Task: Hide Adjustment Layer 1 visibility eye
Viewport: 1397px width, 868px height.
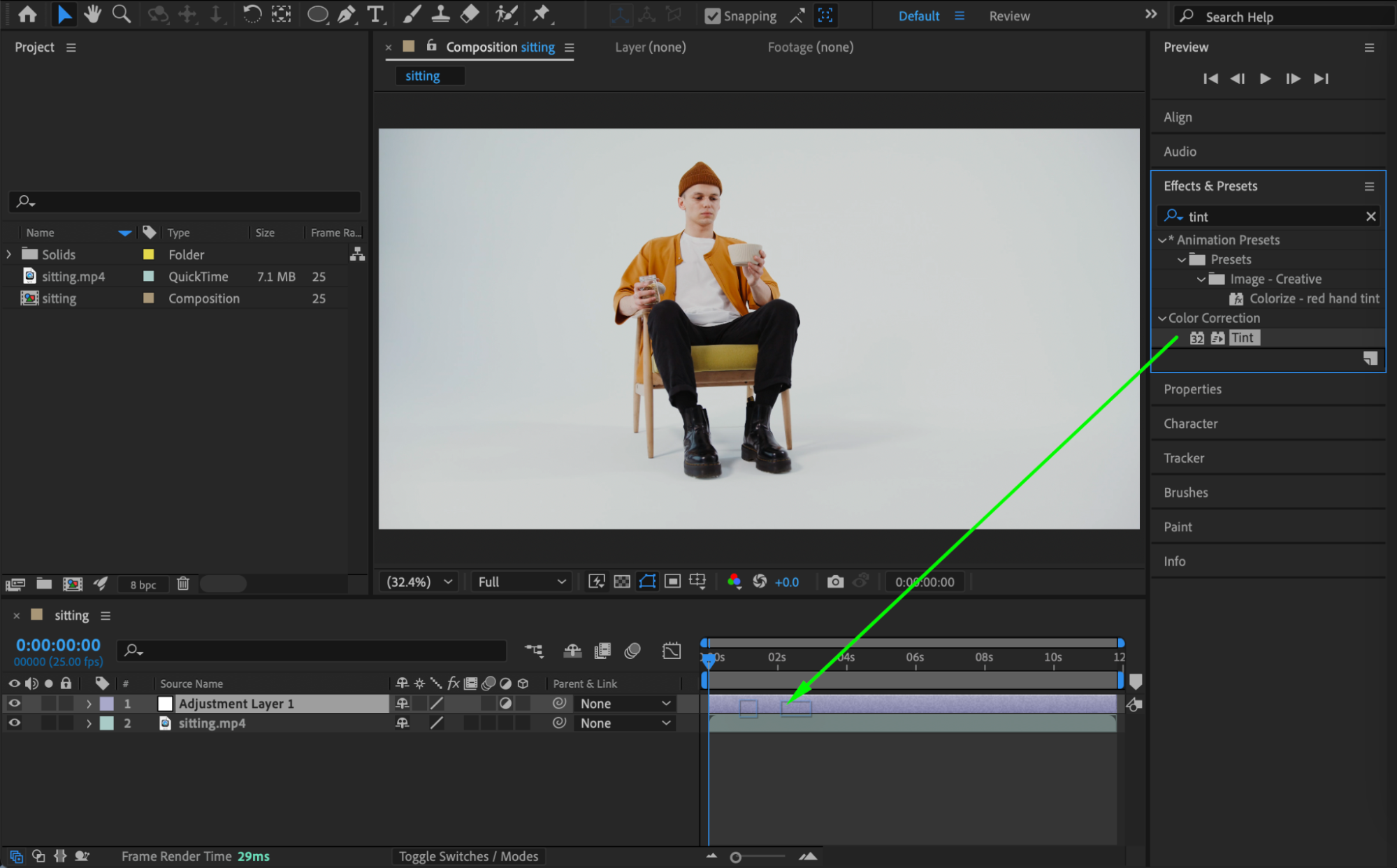Action: coord(14,703)
